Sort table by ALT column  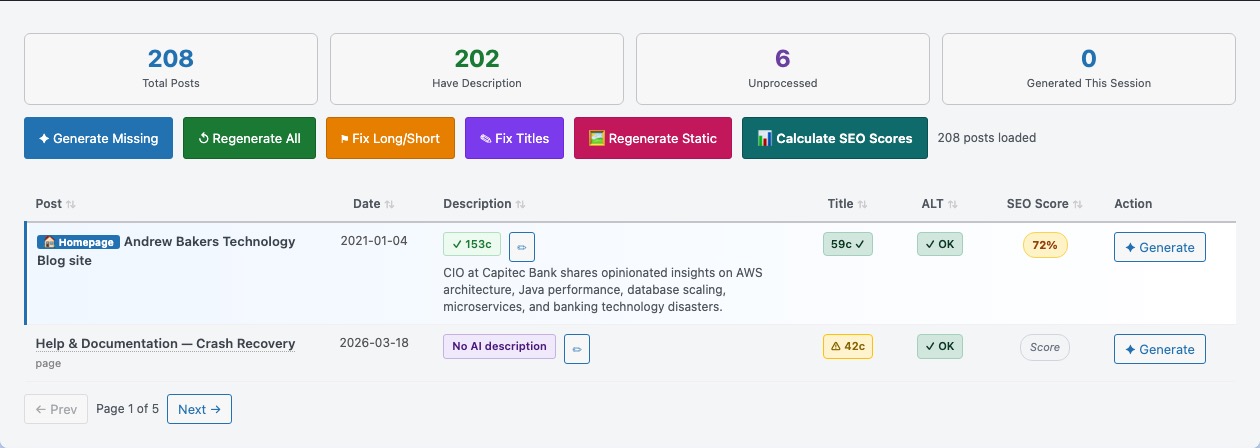click(x=939, y=204)
